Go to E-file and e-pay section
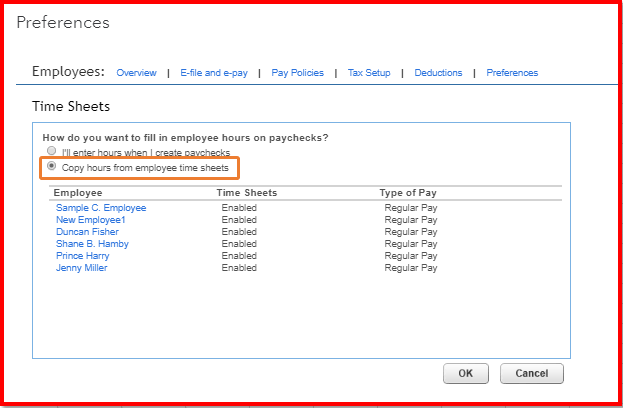Screen dimensions: 623x408 pos(212,73)
